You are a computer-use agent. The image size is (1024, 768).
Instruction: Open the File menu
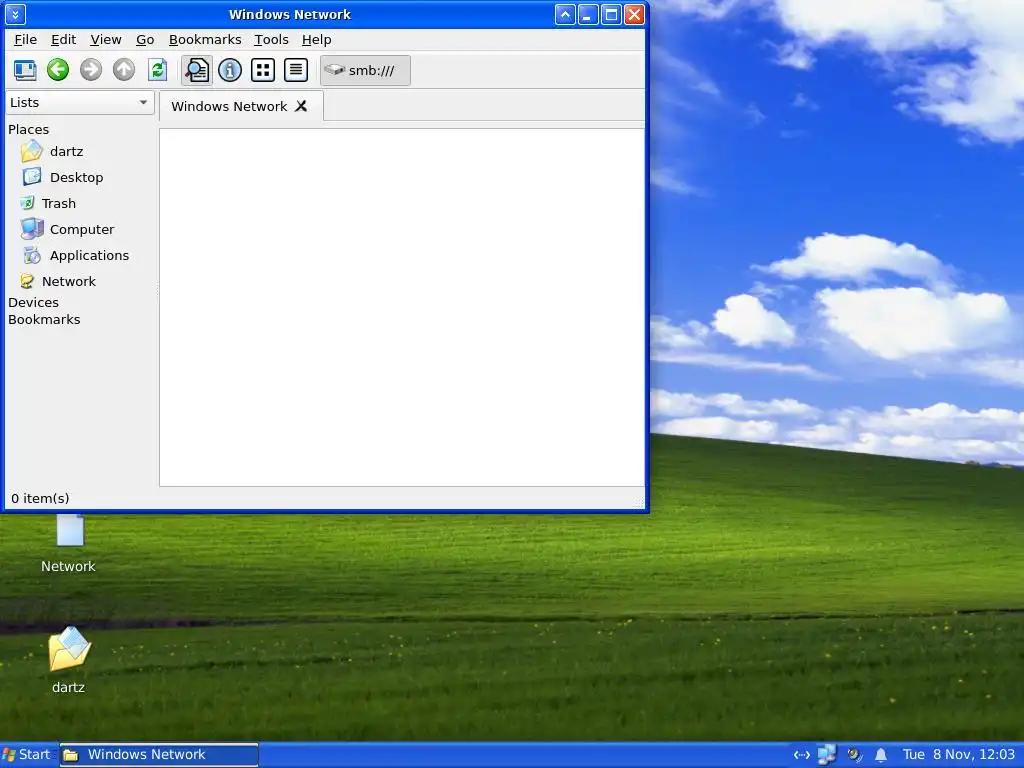click(25, 40)
